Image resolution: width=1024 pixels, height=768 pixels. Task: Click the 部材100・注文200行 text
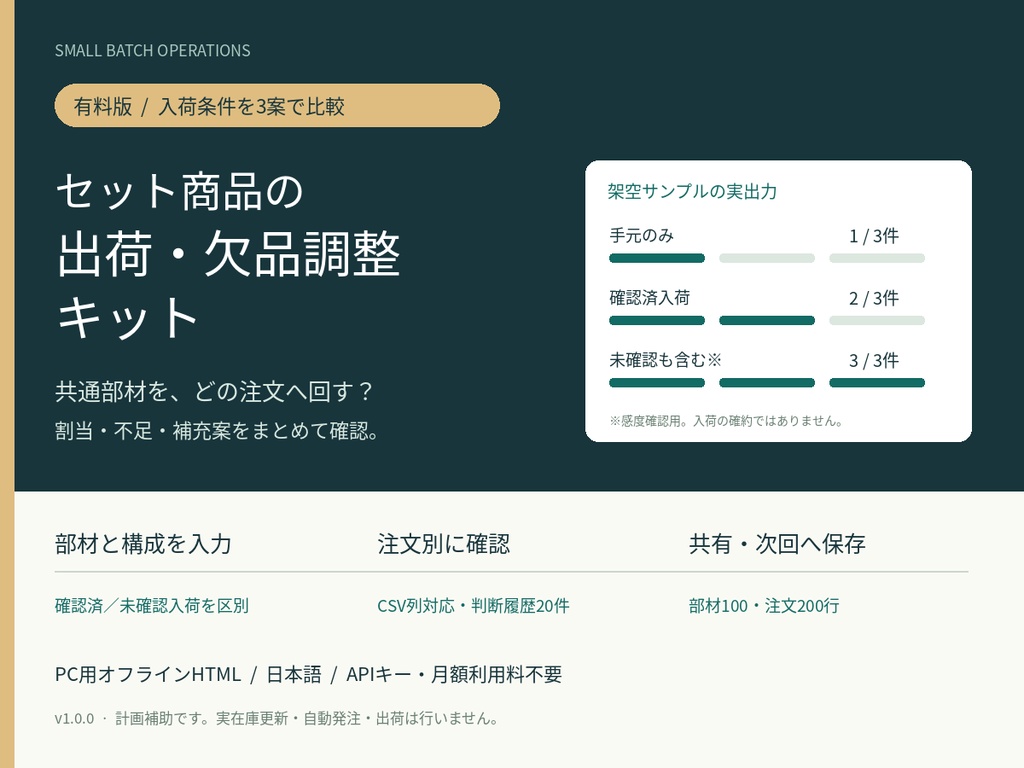coord(764,605)
